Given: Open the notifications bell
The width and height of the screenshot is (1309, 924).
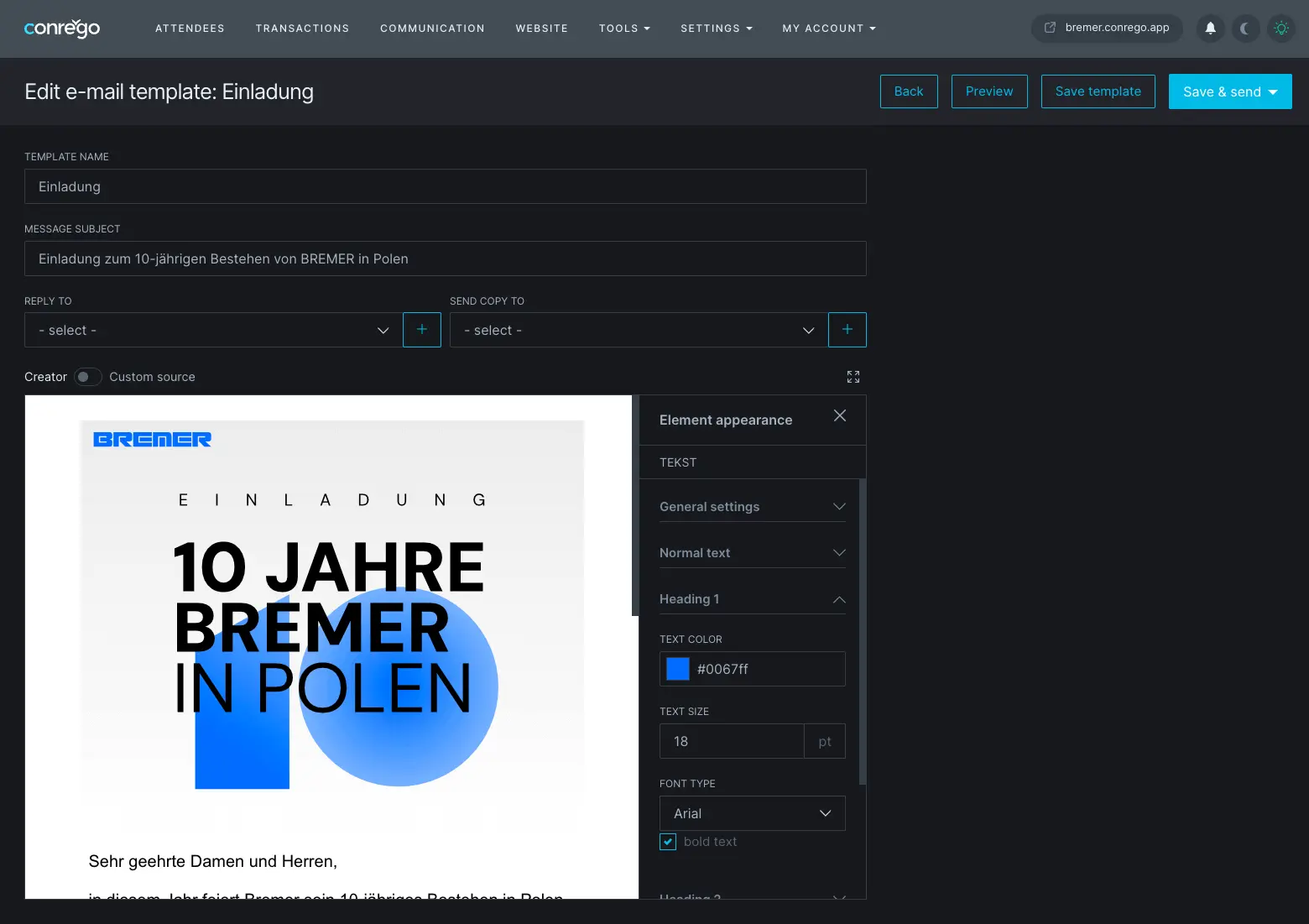Looking at the screenshot, I should (x=1211, y=29).
